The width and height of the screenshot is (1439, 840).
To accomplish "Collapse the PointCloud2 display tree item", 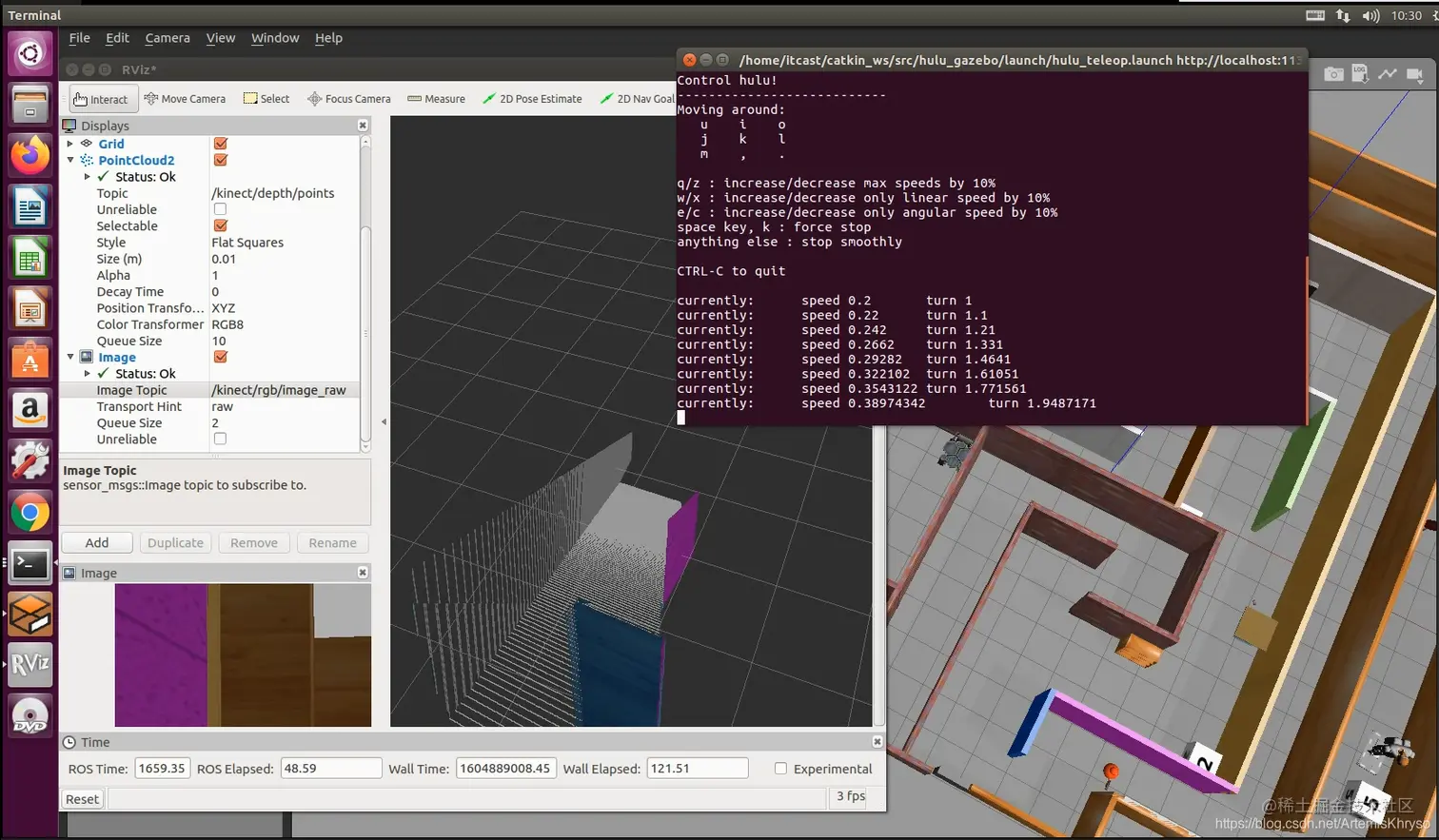I will point(70,160).
